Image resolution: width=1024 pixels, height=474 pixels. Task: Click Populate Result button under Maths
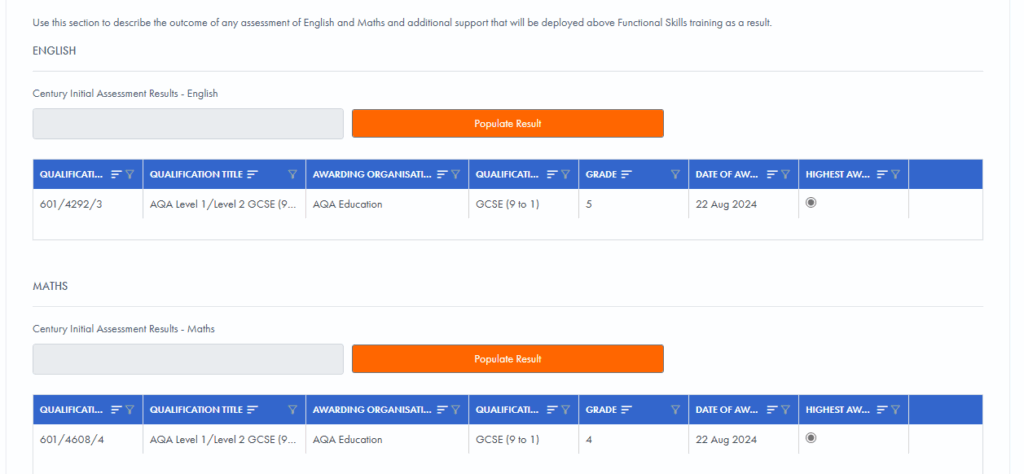pos(507,359)
